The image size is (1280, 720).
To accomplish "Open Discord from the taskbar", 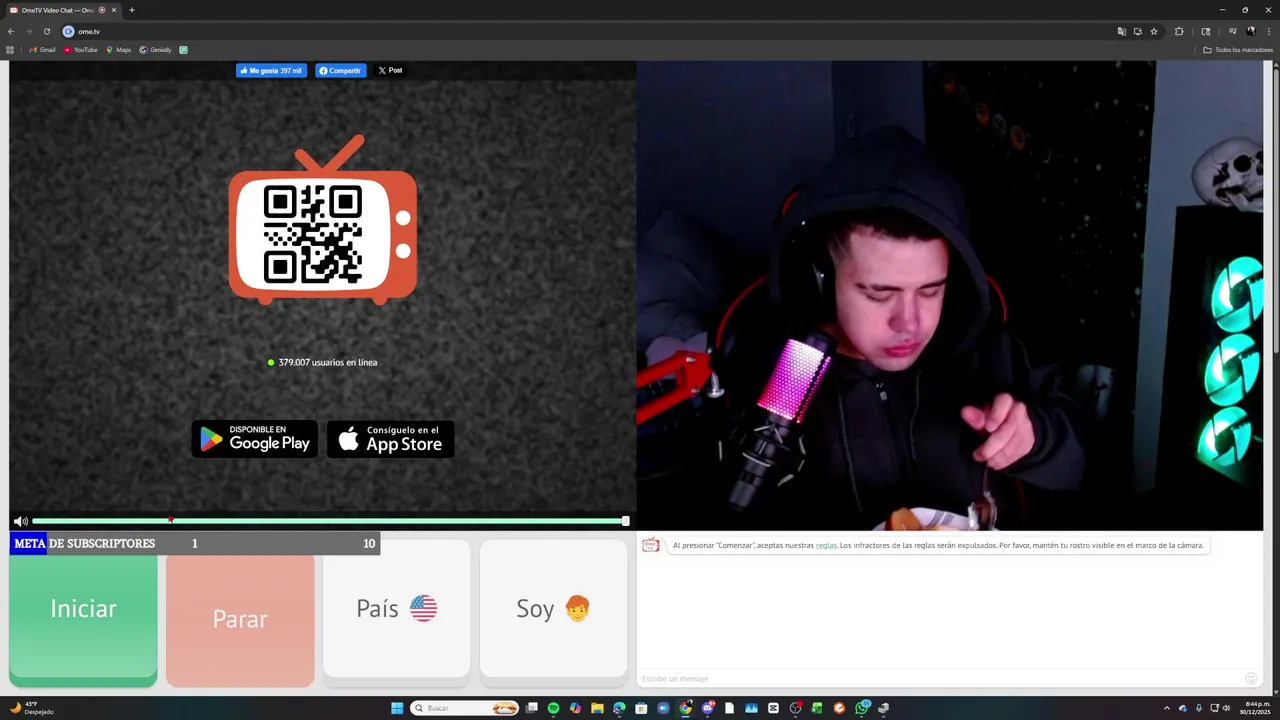I will 707,708.
